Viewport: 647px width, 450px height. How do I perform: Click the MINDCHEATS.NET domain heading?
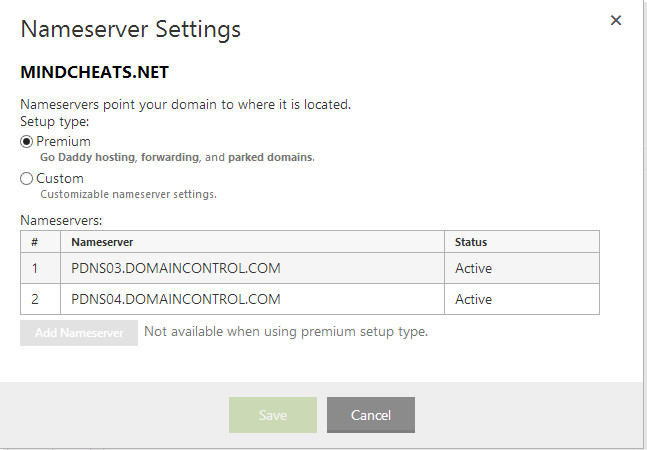(94, 72)
